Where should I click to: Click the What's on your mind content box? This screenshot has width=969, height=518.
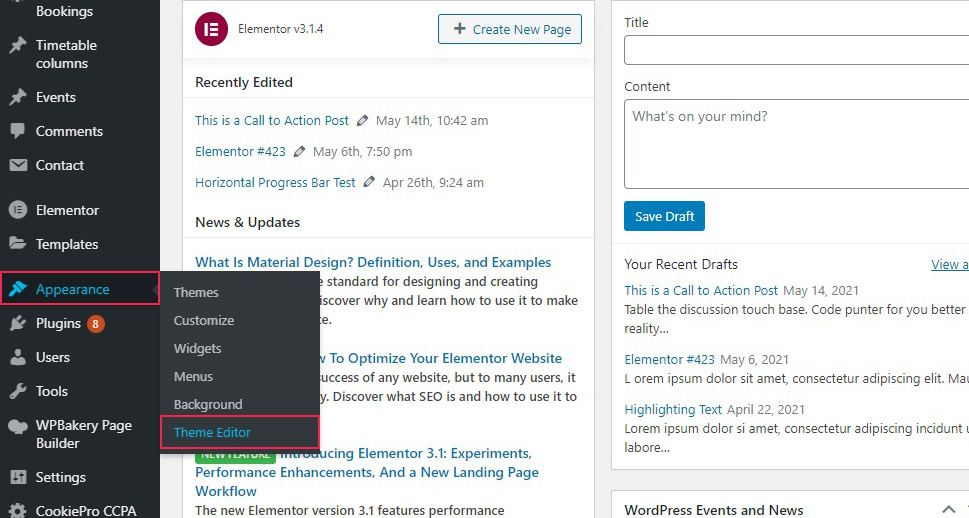pyautogui.click(x=797, y=144)
